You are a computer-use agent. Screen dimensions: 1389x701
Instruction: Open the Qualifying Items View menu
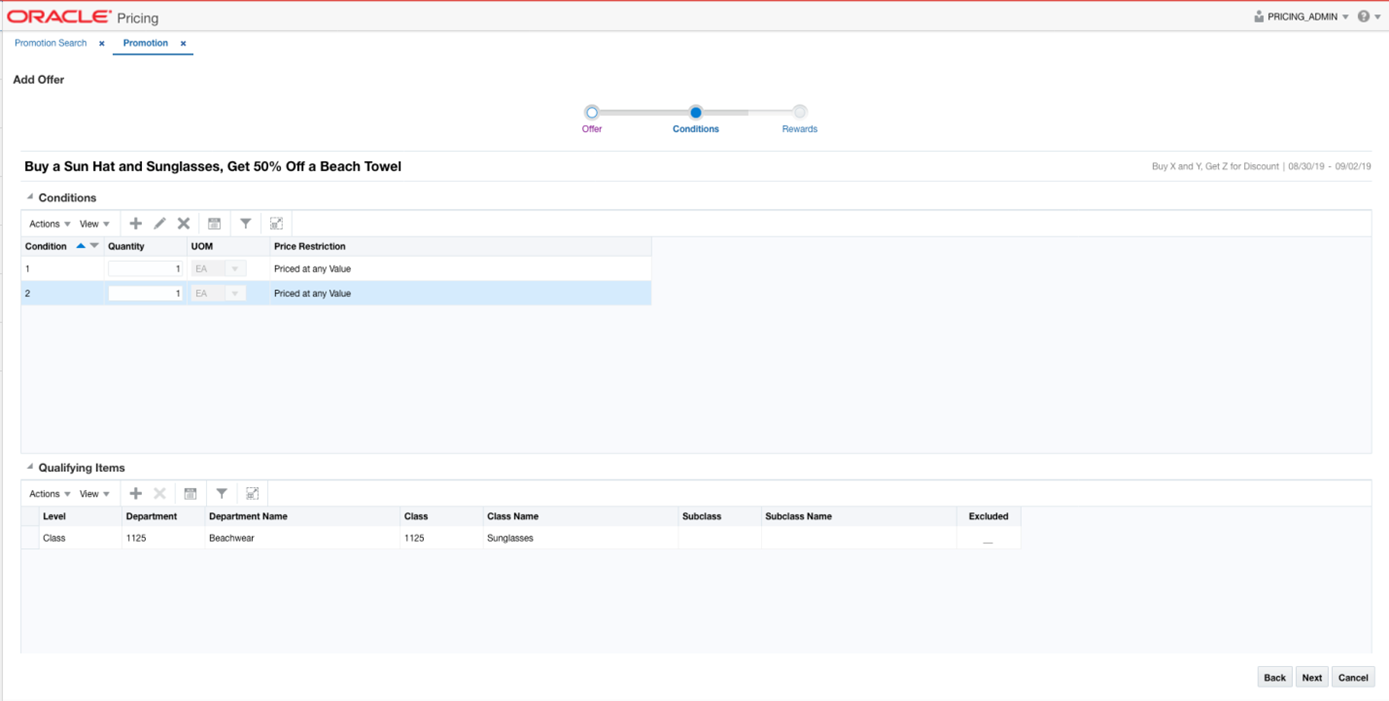95,494
